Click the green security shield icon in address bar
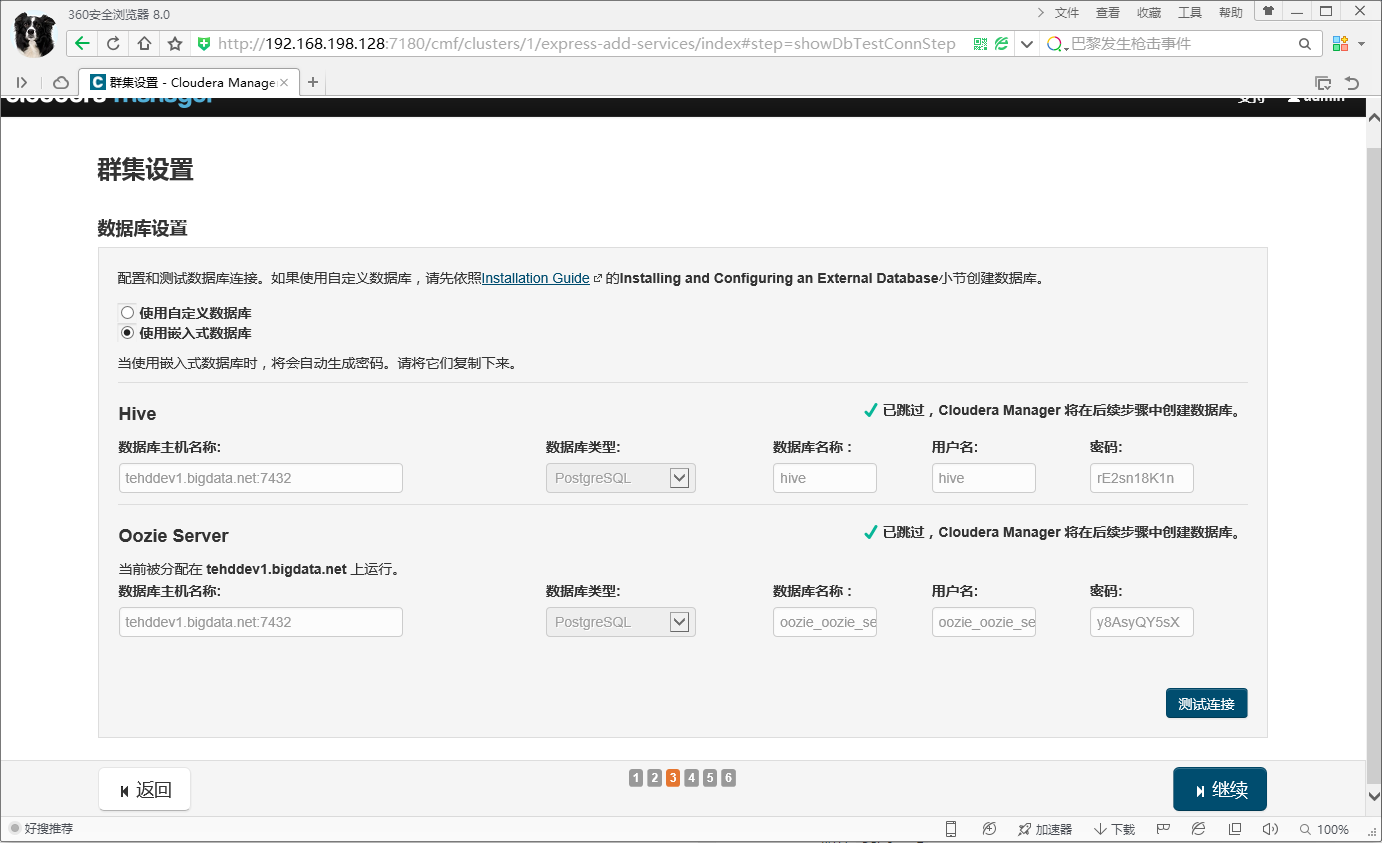 point(204,44)
